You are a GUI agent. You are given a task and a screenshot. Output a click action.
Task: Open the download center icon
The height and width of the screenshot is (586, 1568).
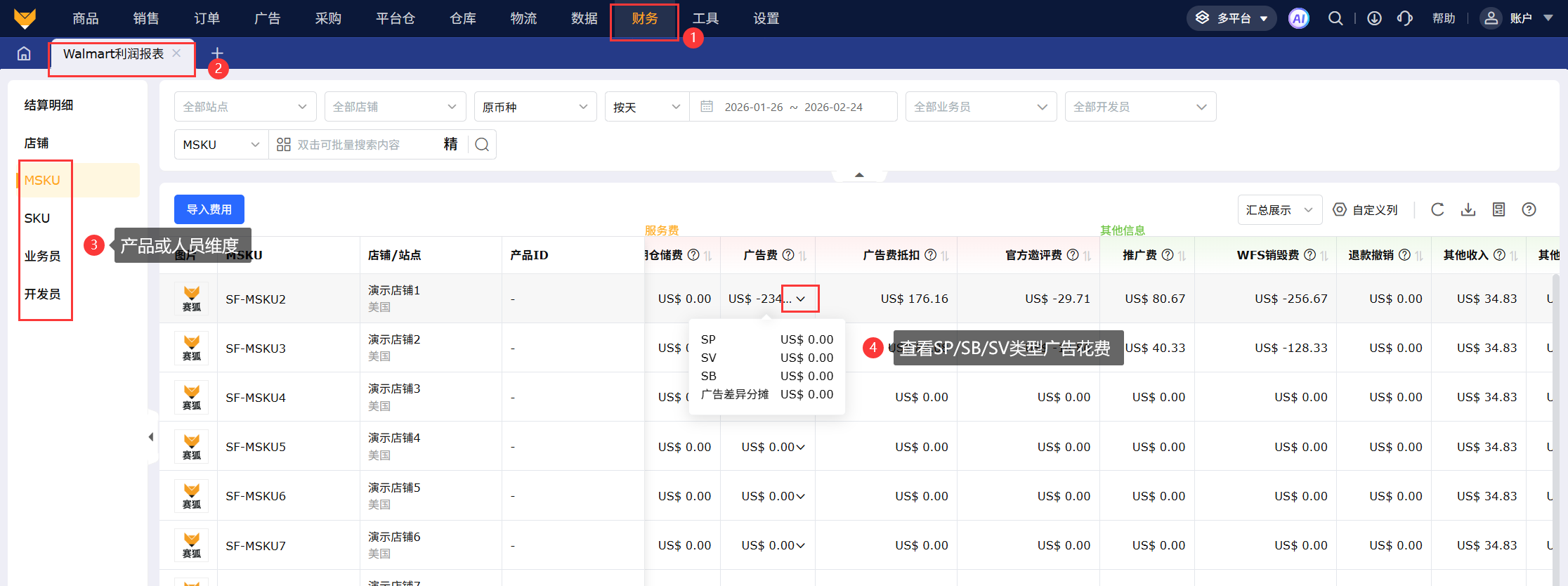click(x=1375, y=18)
